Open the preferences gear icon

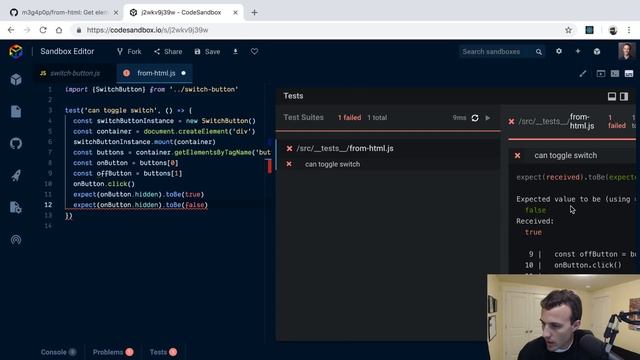[559, 51]
